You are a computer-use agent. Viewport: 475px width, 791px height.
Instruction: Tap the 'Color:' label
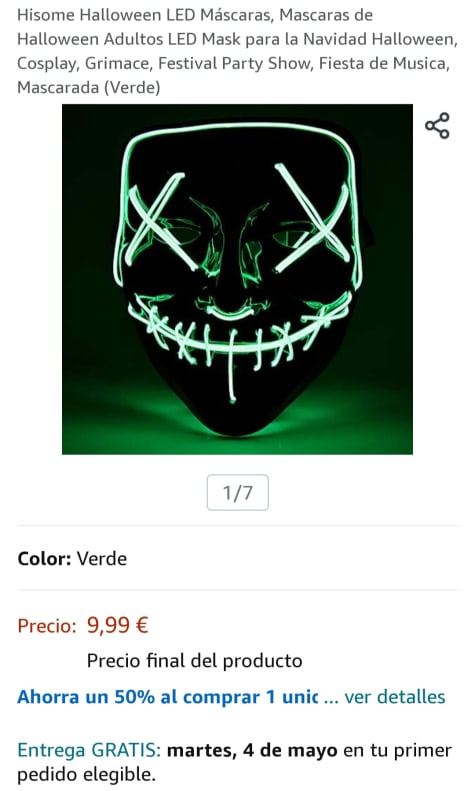point(44,558)
